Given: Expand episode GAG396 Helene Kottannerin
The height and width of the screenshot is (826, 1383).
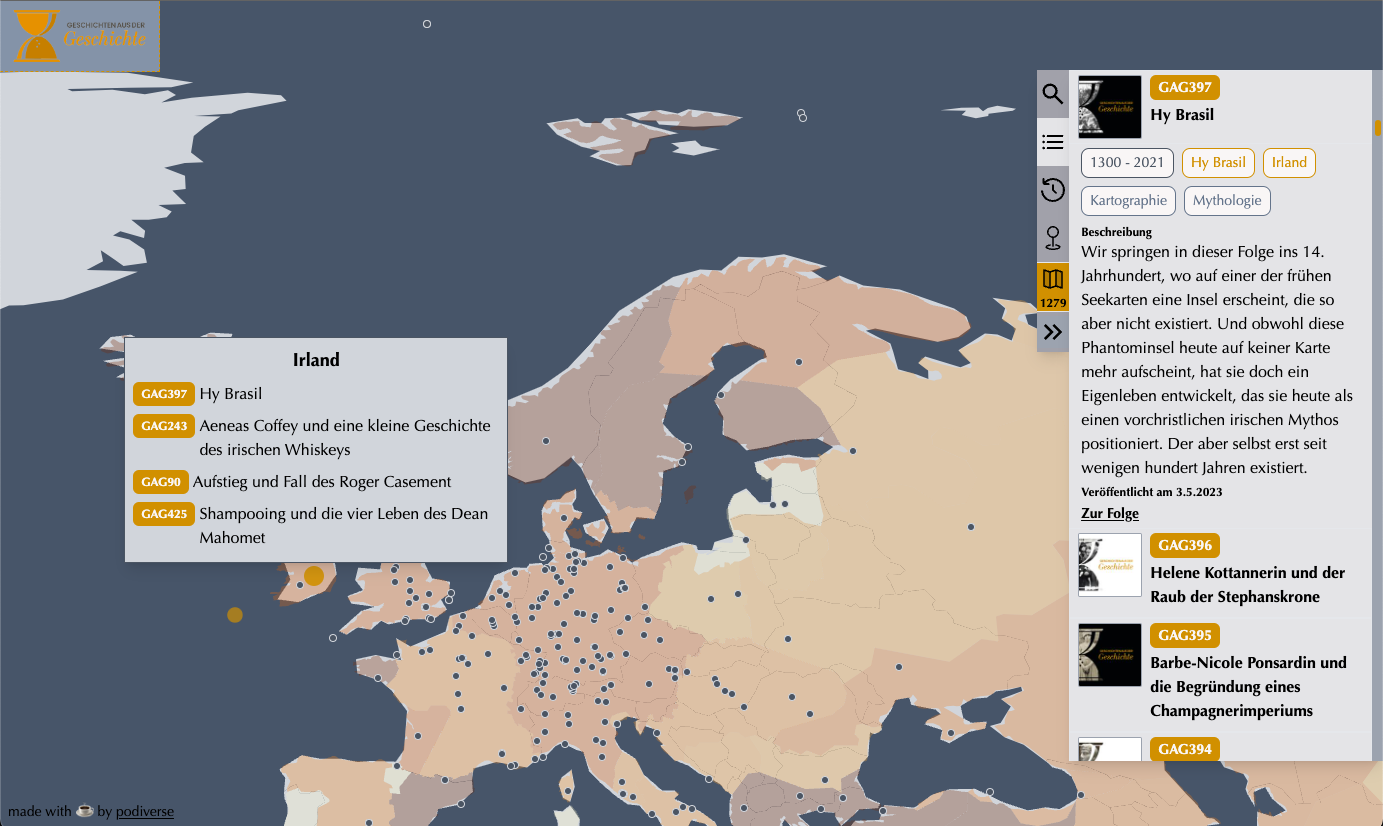Looking at the screenshot, I should pos(1246,584).
